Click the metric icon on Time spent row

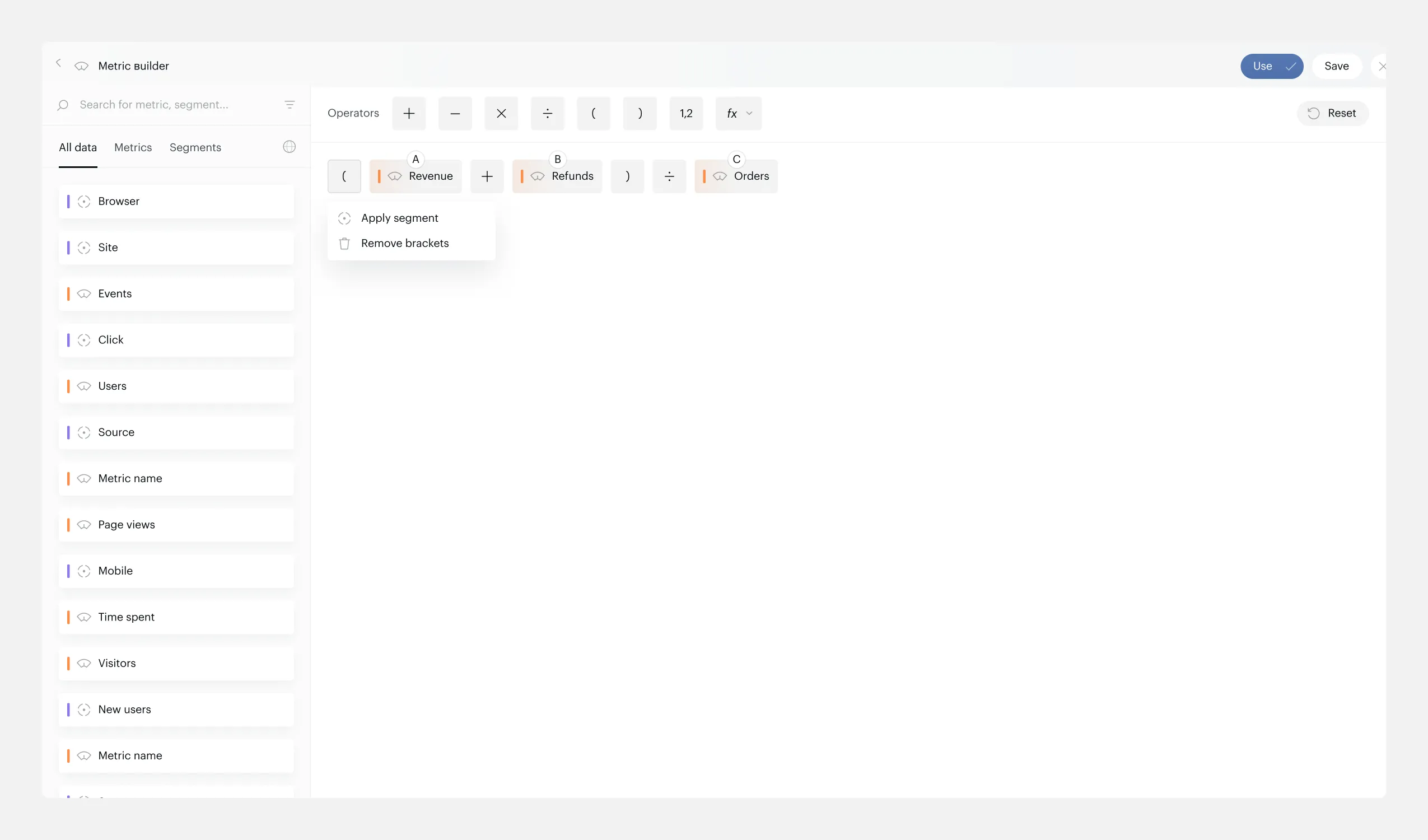tap(84, 618)
